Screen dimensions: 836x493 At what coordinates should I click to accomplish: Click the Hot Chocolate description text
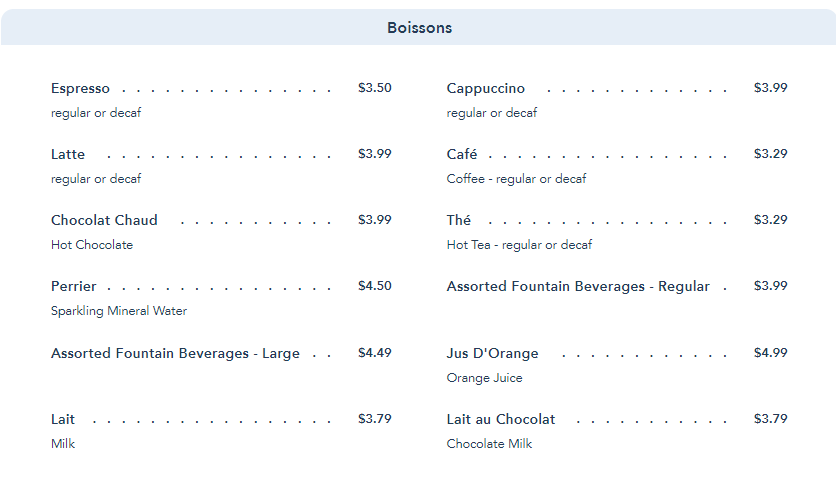(92, 245)
